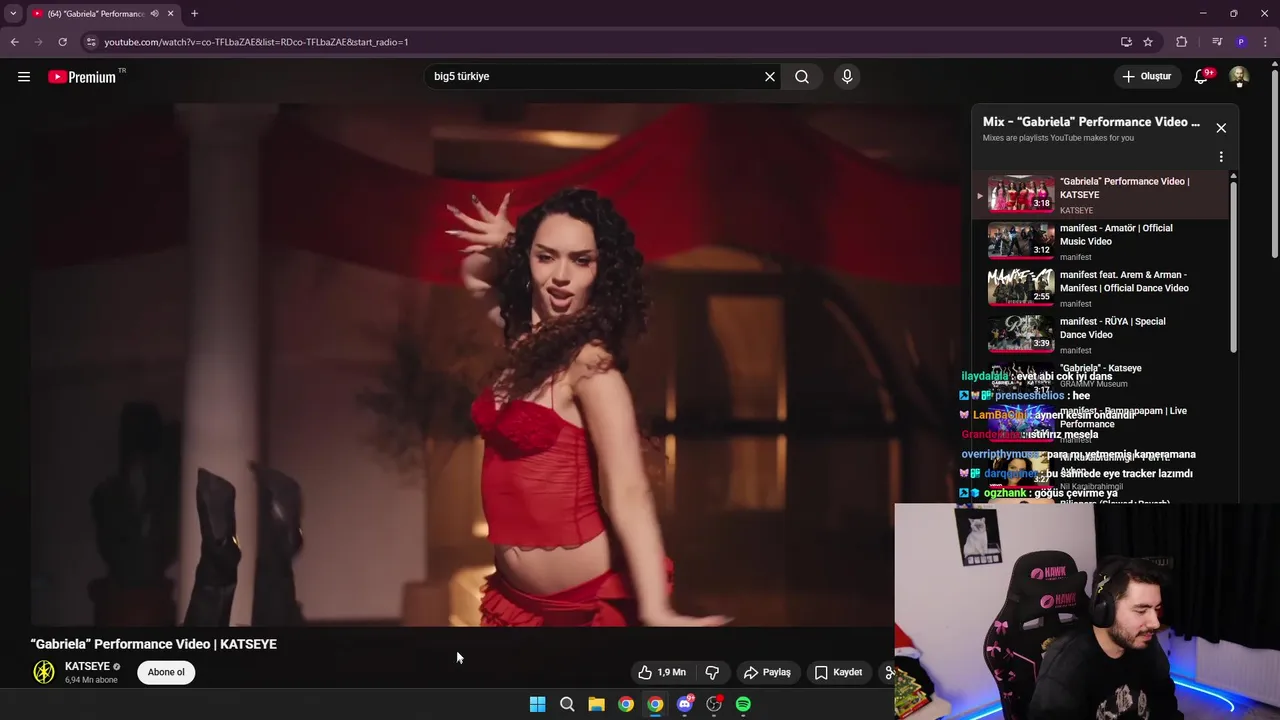Screen dimensions: 1280x720
Task: Open the first Chrome taskbar icon
Action: [x=625, y=705]
